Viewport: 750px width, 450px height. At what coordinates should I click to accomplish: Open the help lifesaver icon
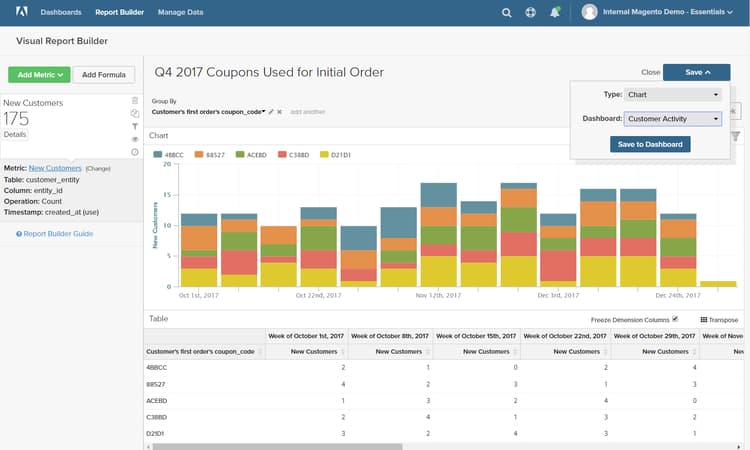pyautogui.click(x=530, y=12)
